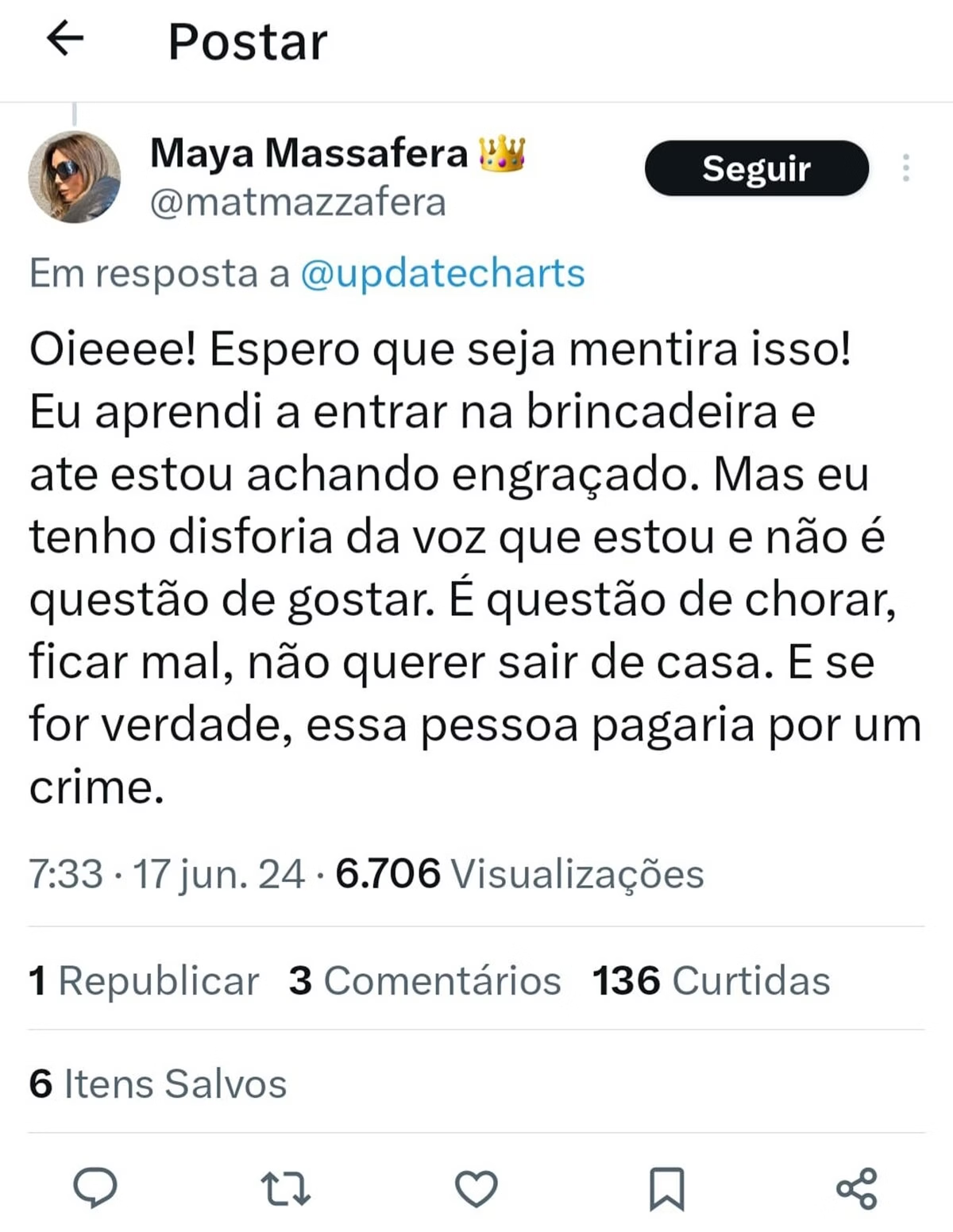Tap the share icon
This screenshot has height=1232, width=953.
pyautogui.click(x=857, y=1188)
